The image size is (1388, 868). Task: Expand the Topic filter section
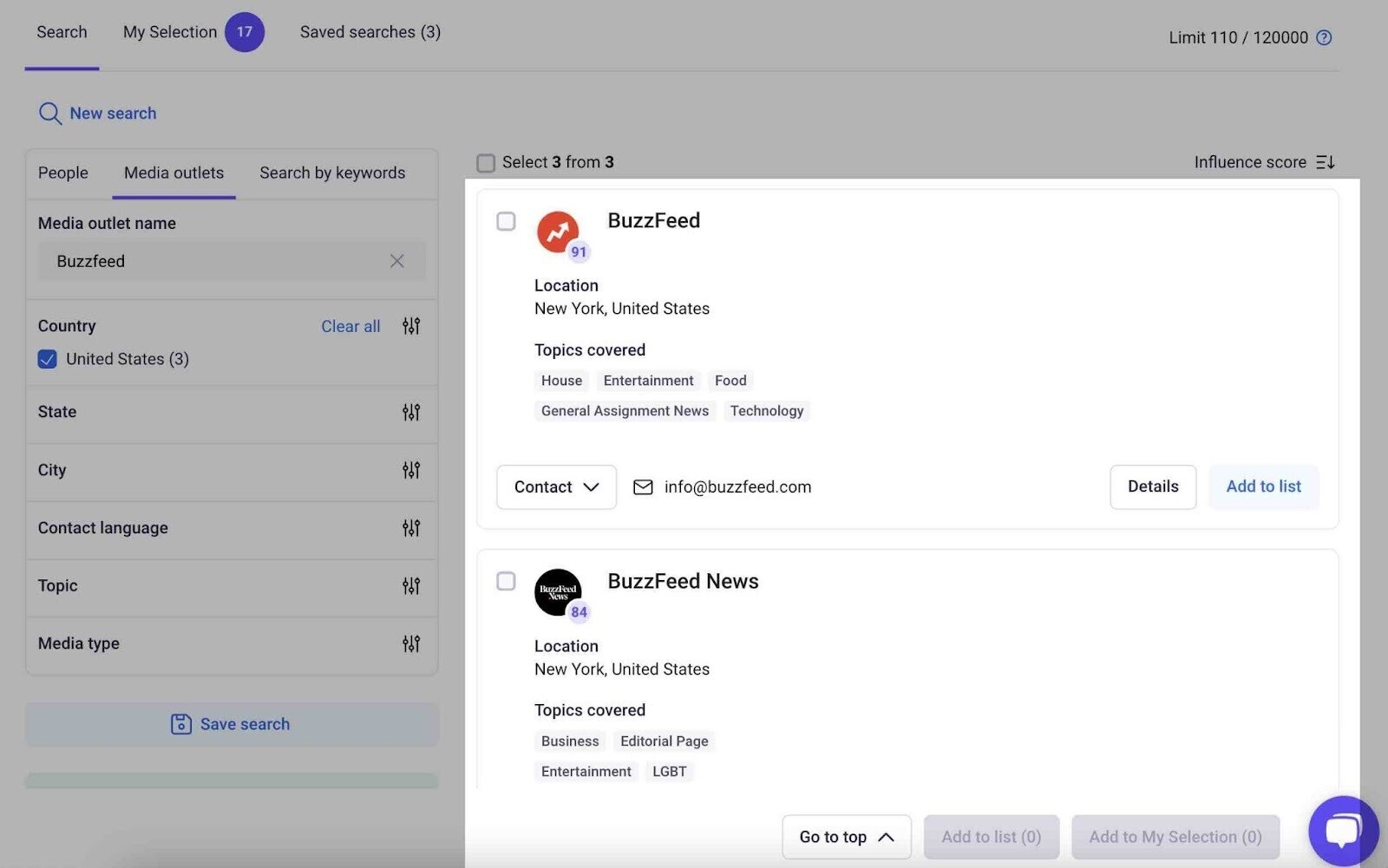(231, 586)
